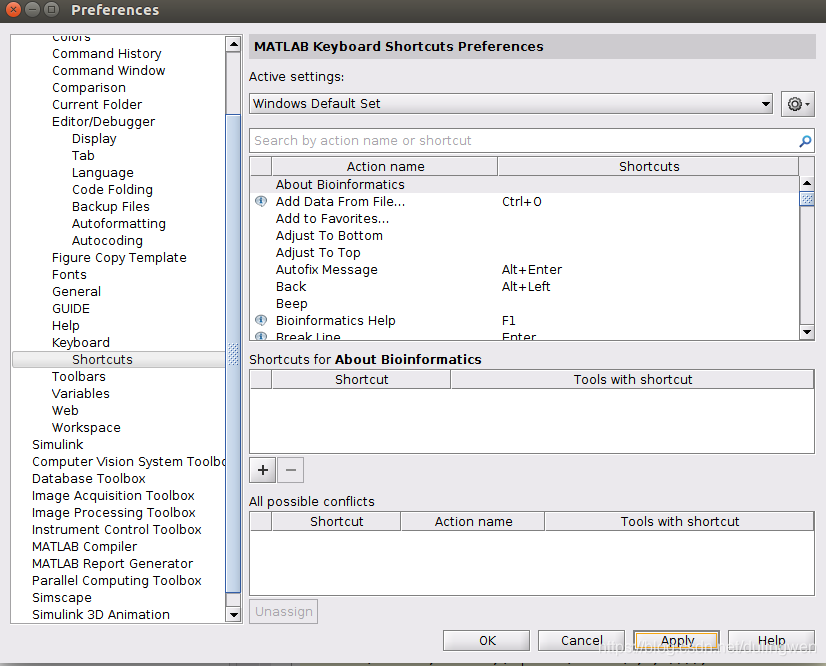This screenshot has height=666, width=826.
Task: Open Autocoding preferences
Action: 107,241
